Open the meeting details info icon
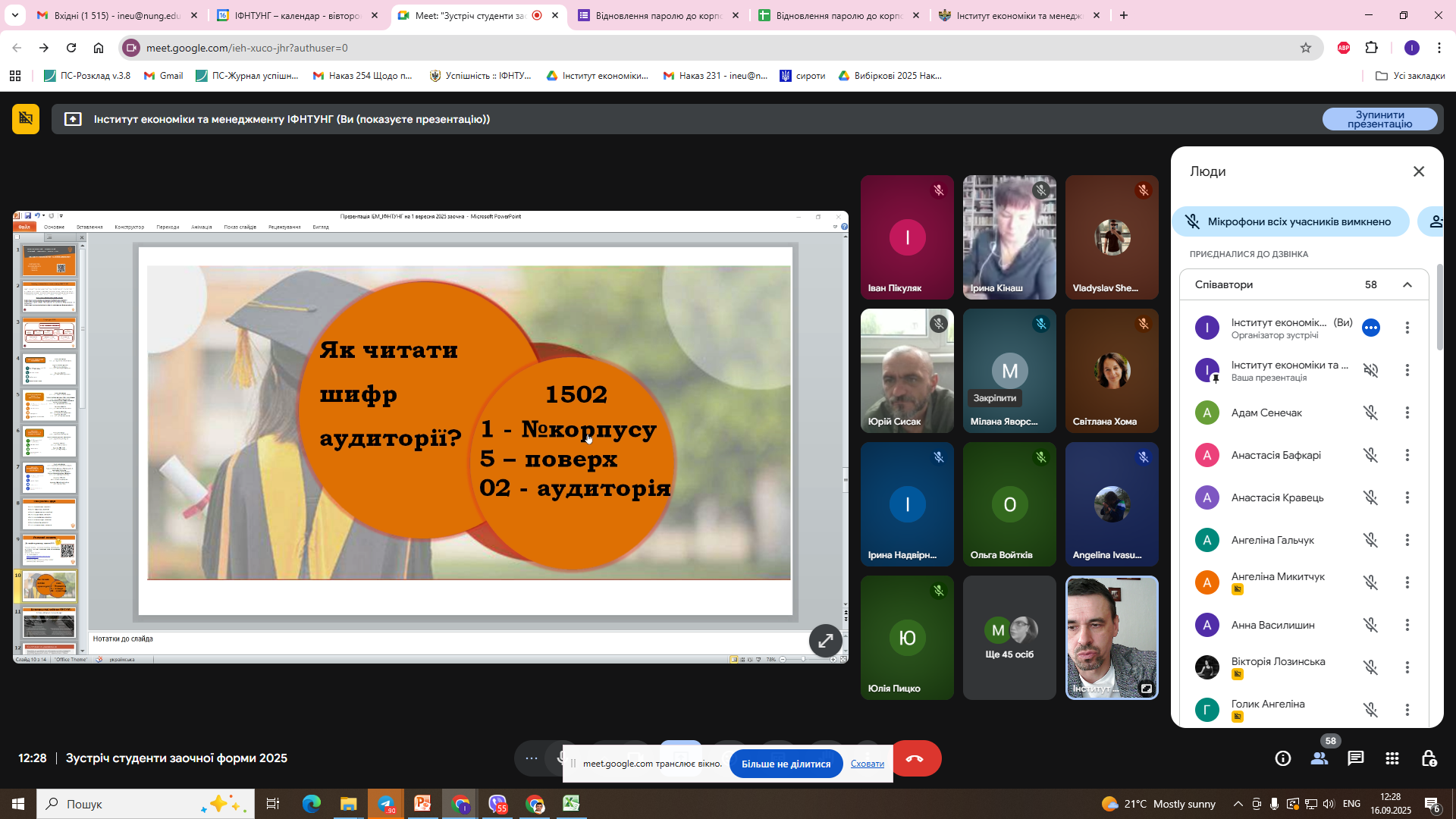Screen dimensions: 1456x819 coord(1282,758)
